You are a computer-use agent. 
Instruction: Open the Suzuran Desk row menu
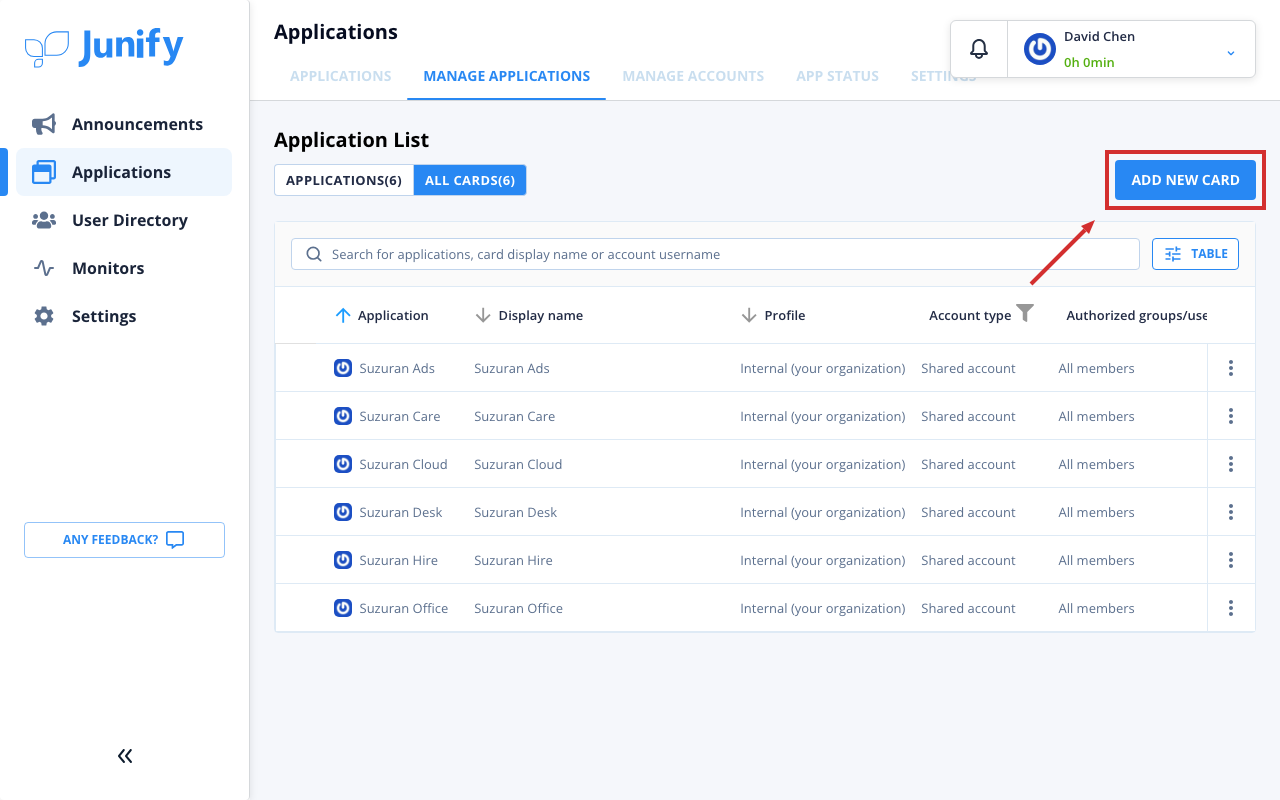click(1231, 512)
